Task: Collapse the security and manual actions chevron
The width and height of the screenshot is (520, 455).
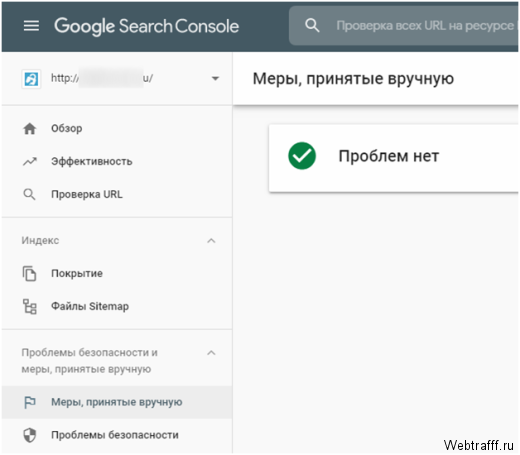Action: (211, 353)
